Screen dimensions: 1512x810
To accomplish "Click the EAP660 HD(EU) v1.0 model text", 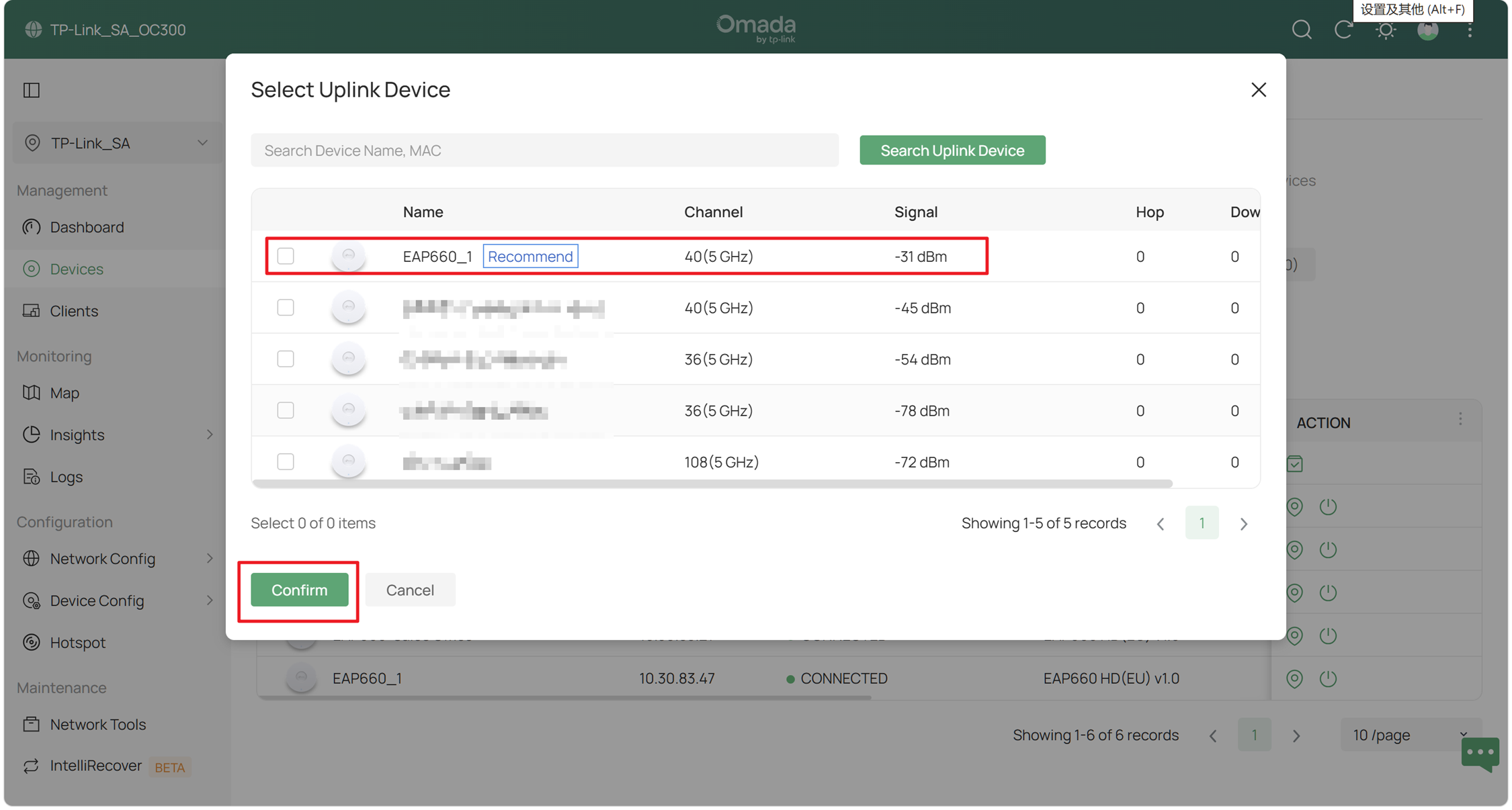I will [x=1111, y=678].
